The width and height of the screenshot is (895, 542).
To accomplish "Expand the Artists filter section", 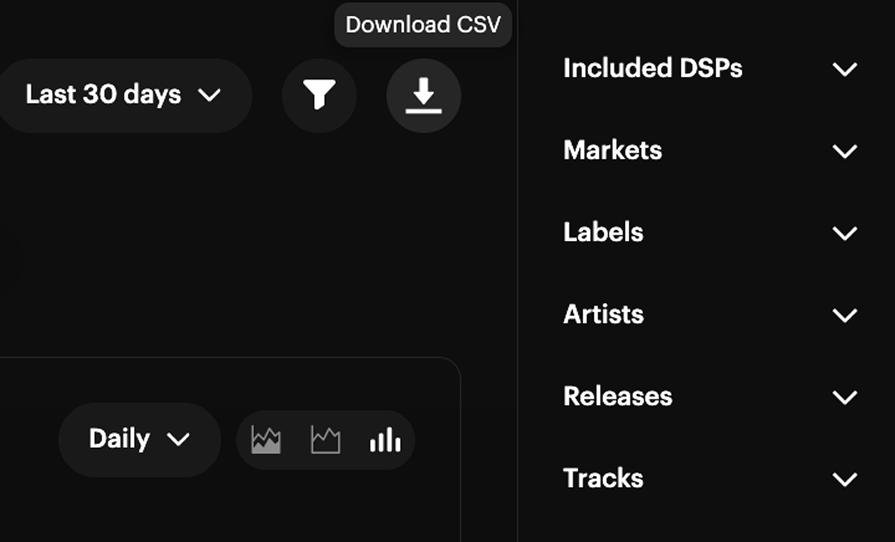I will point(710,315).
